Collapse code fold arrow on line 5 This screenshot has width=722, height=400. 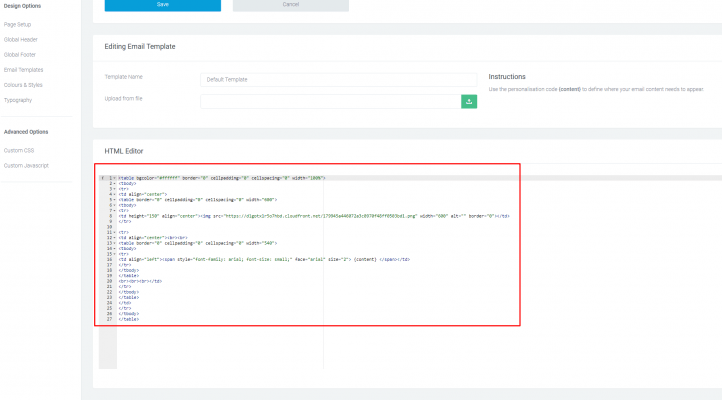pos(115,200)
